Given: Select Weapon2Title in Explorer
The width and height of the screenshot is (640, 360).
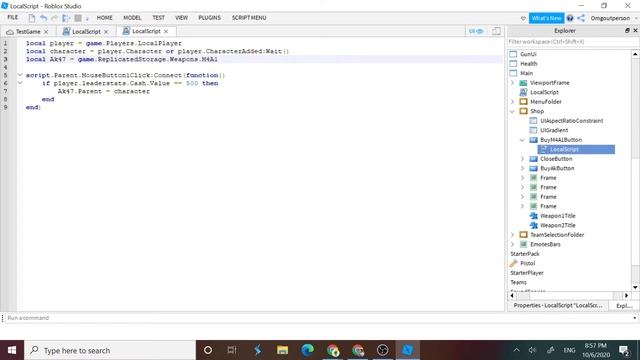Looking at the screenshot, I should pos(558,225).
